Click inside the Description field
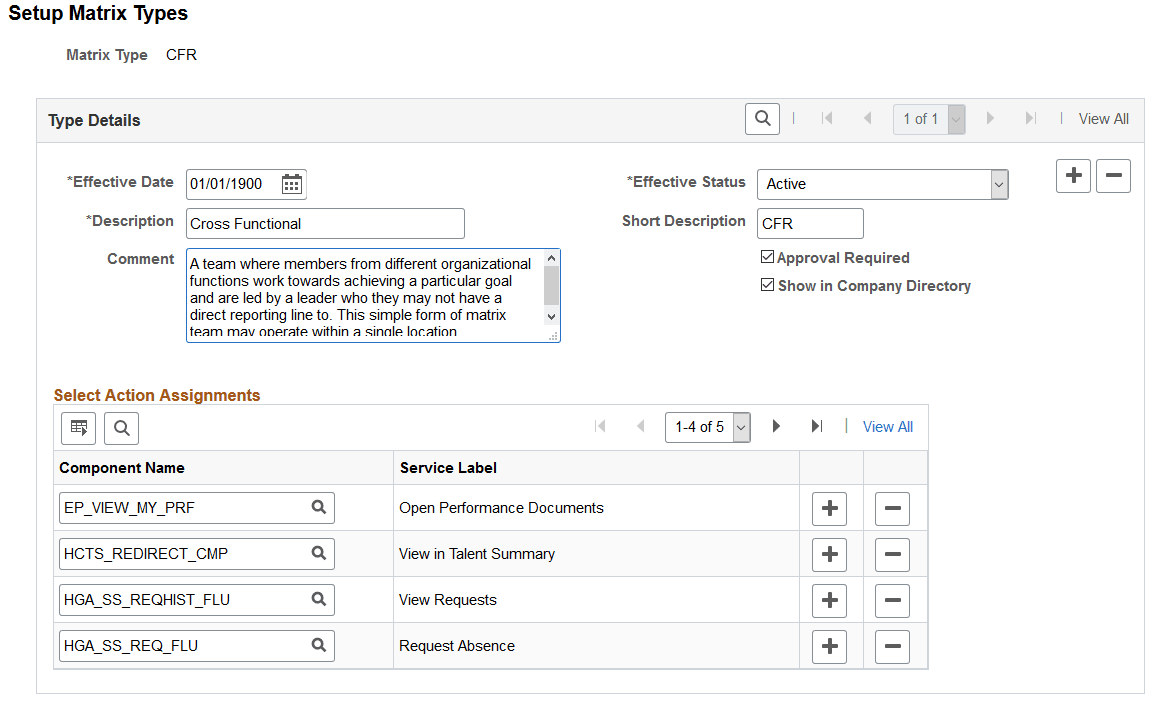The height and width of the screenshot is (703, 1156). [x=325, y=223]
